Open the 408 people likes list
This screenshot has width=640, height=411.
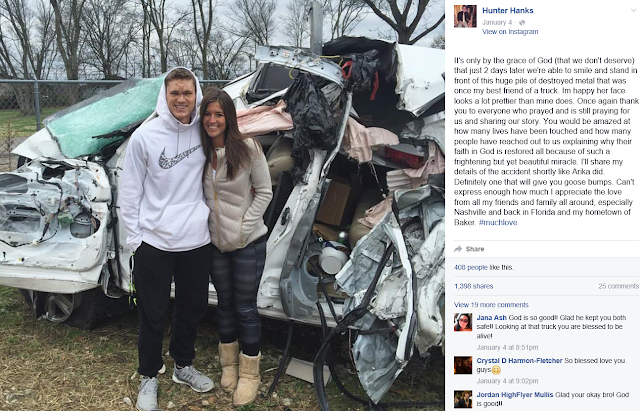471,267
